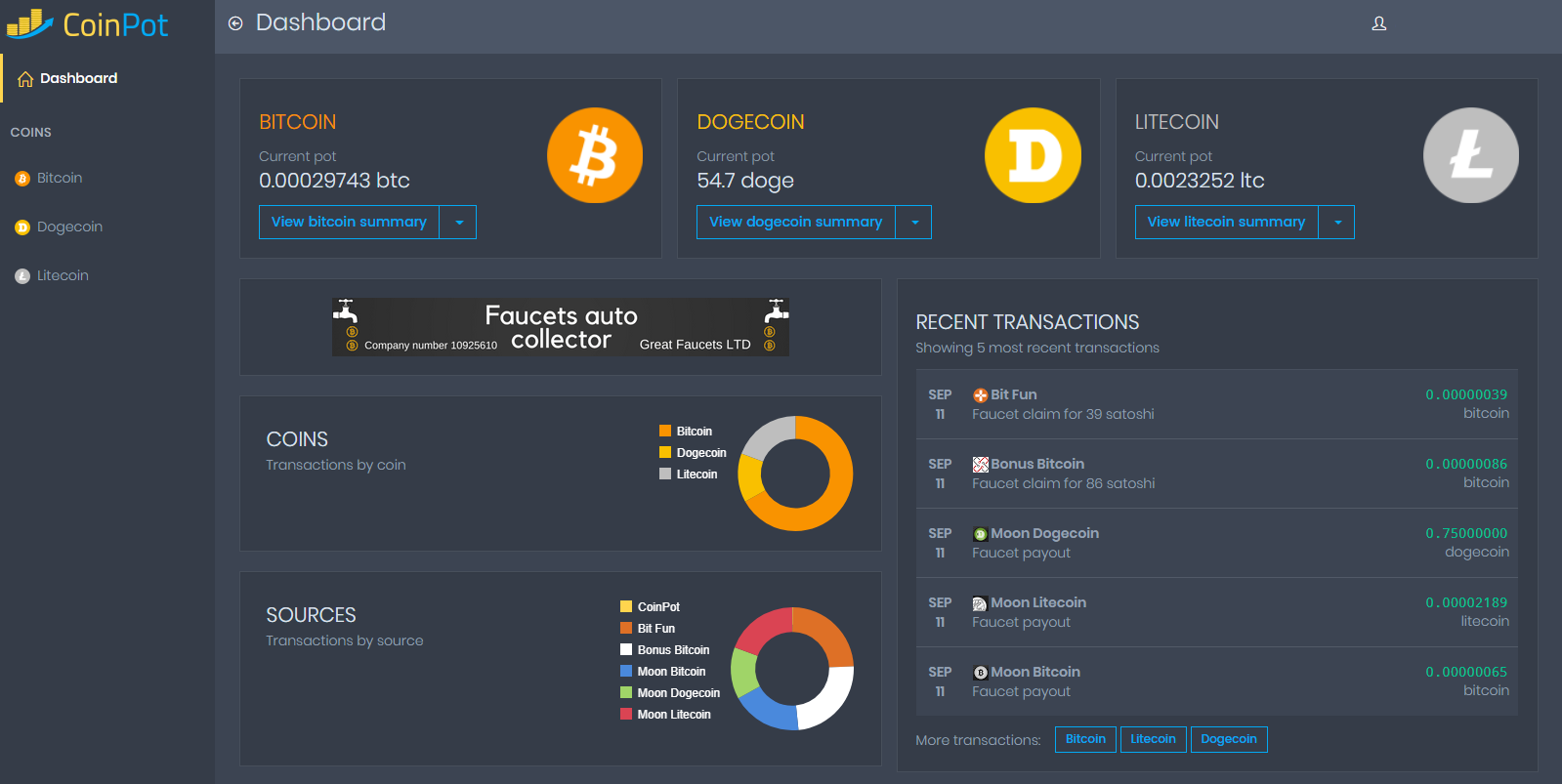
Task: Expand the bitcoin summary dropdown arrow
Action: [x=458, y=223]
